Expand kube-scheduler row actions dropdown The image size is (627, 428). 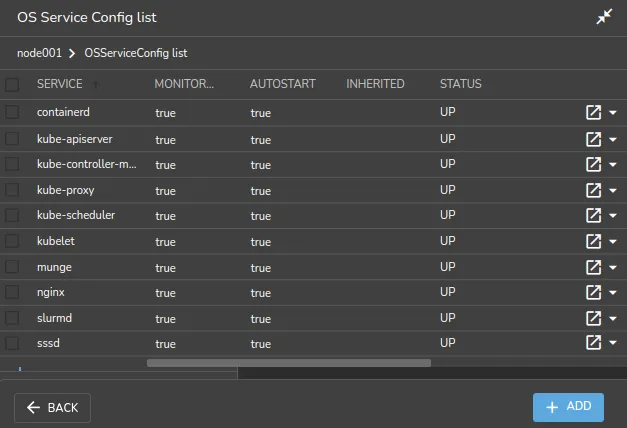(x=613, y=216)
